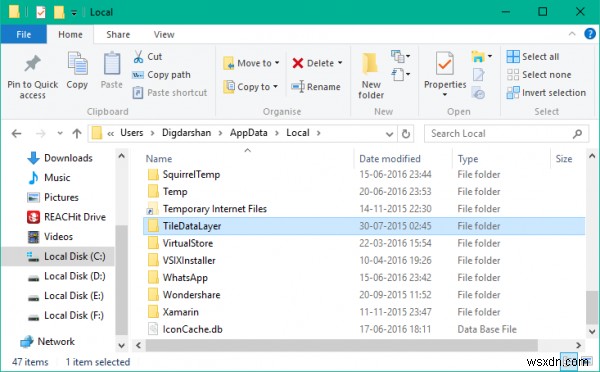Switch to the Home tab
600x372 pixels.
(x=70, y=34)
